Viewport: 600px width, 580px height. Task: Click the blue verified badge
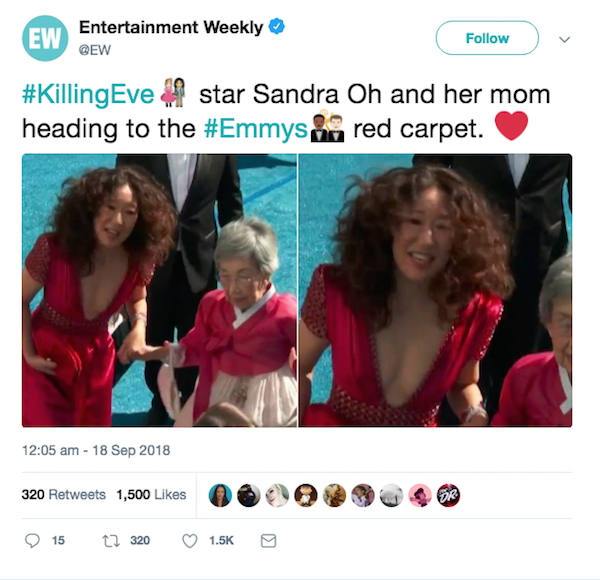click(x=277, y=27)
